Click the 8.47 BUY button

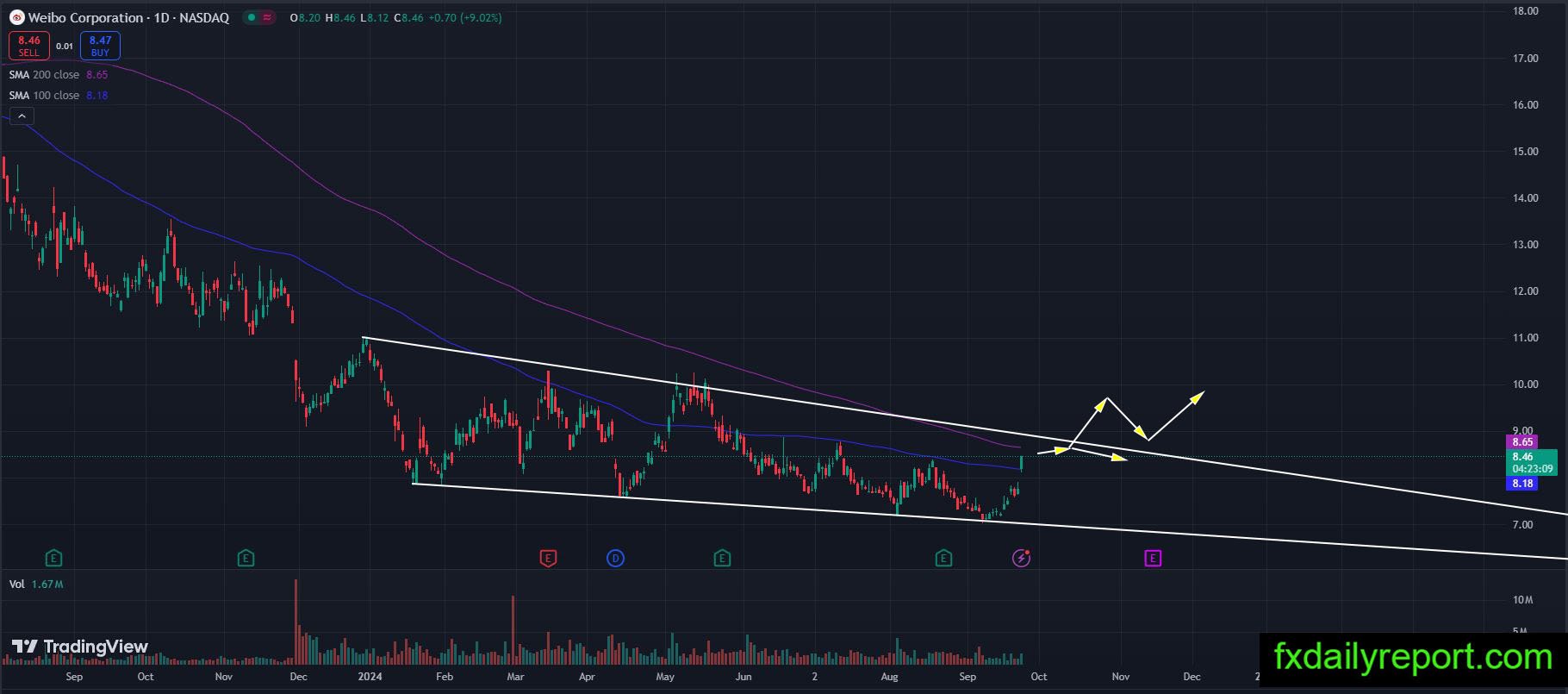100,46
